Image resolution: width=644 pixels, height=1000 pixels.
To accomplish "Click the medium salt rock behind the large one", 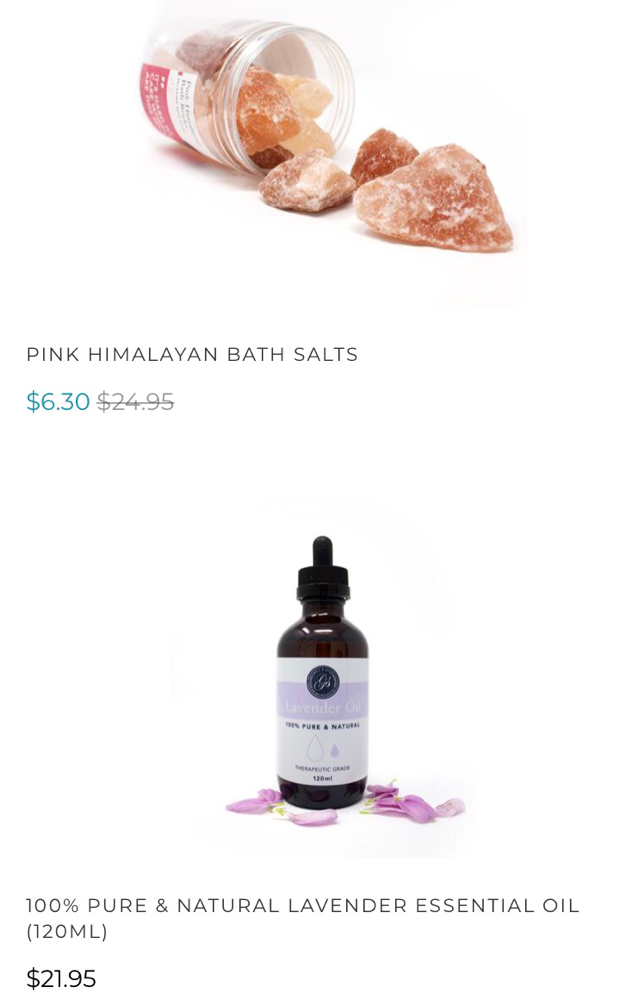I will (x=383, y=155).
